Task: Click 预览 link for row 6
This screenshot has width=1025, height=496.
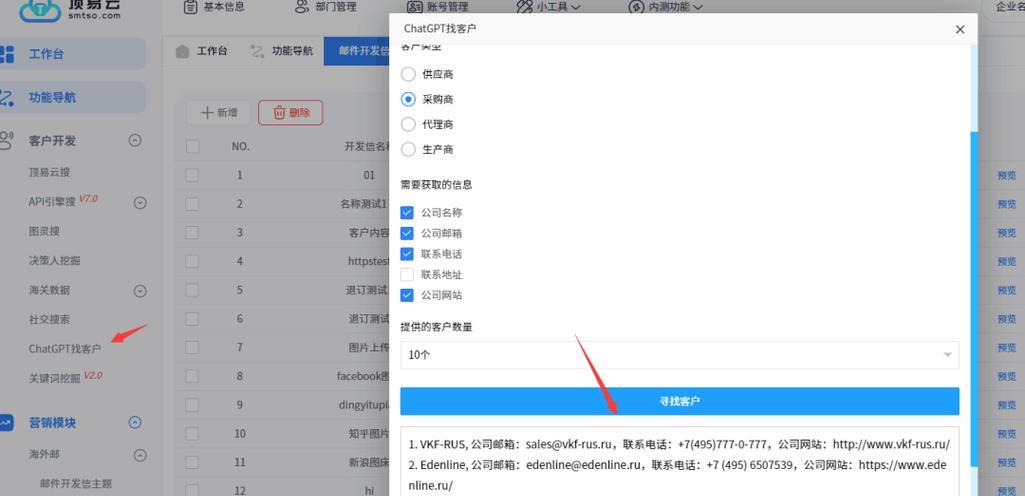Action: [x=1007, y=319]
